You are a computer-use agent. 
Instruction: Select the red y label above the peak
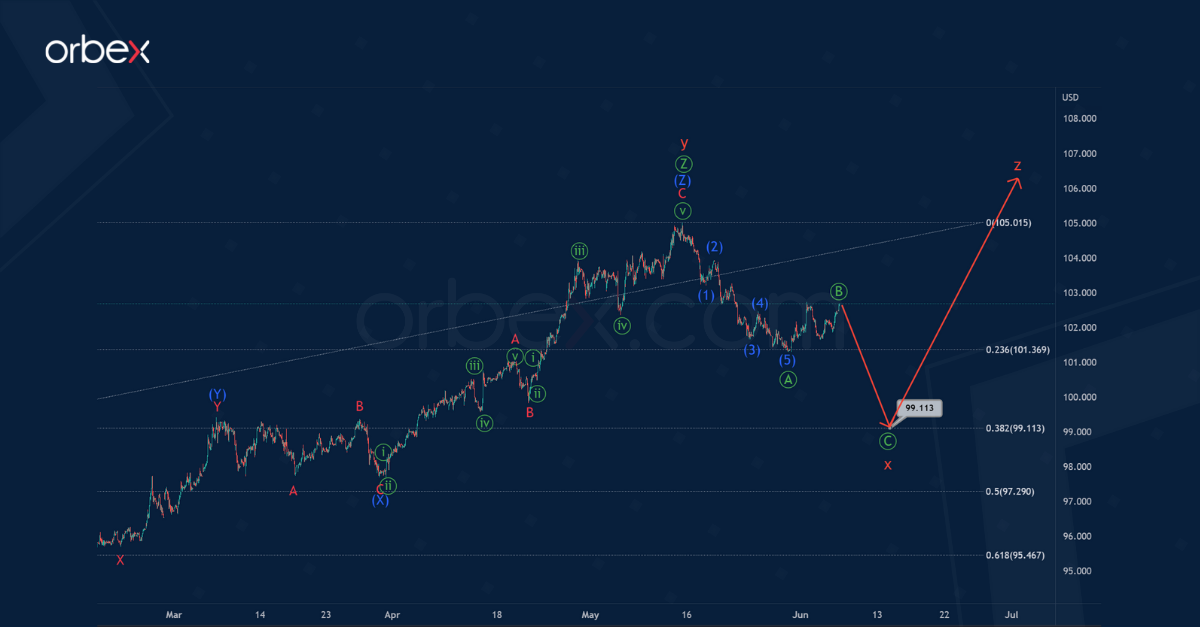[682, 145]
